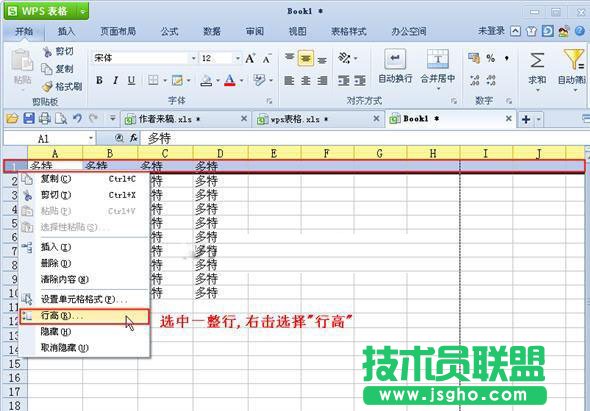Open the font (字体) group dialog launcher
590x411 pixels.
(x=269, y=101)
